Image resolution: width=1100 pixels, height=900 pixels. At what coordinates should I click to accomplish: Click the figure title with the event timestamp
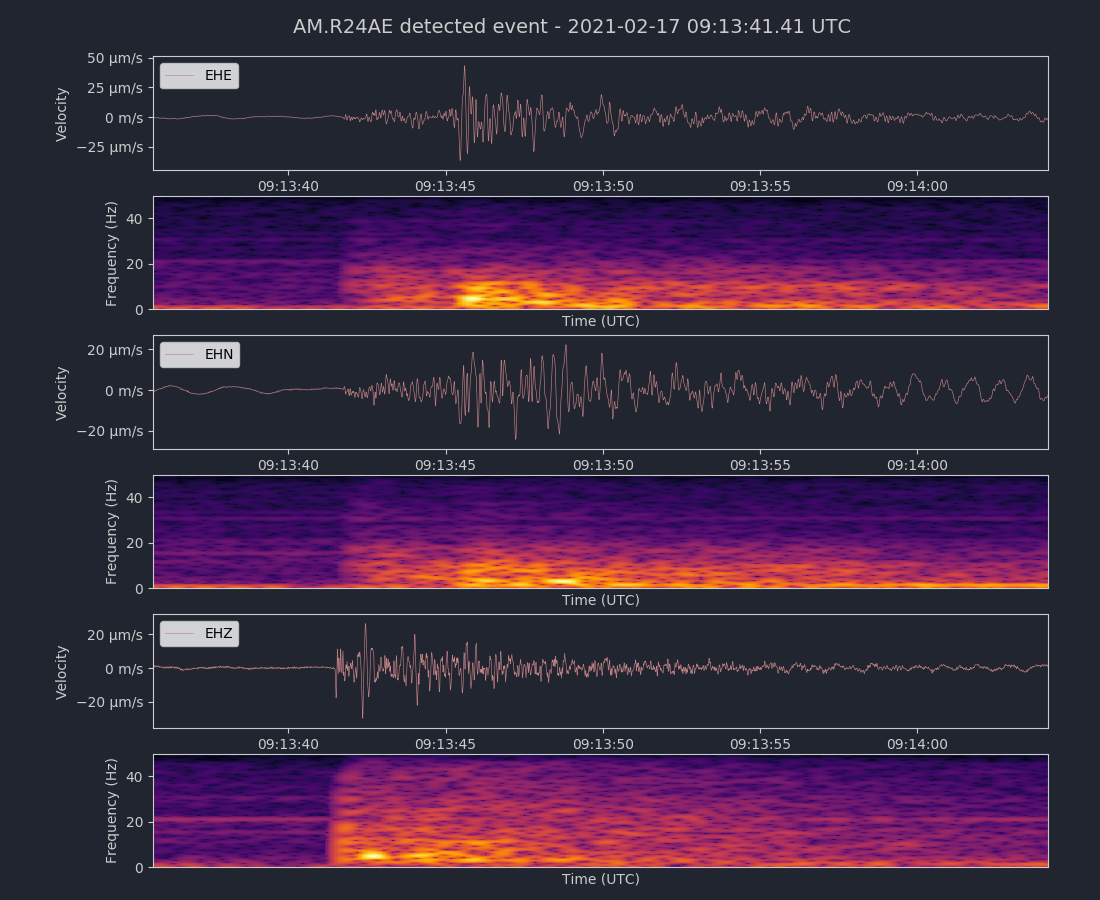pyautogui.click(x=571, y=27)
